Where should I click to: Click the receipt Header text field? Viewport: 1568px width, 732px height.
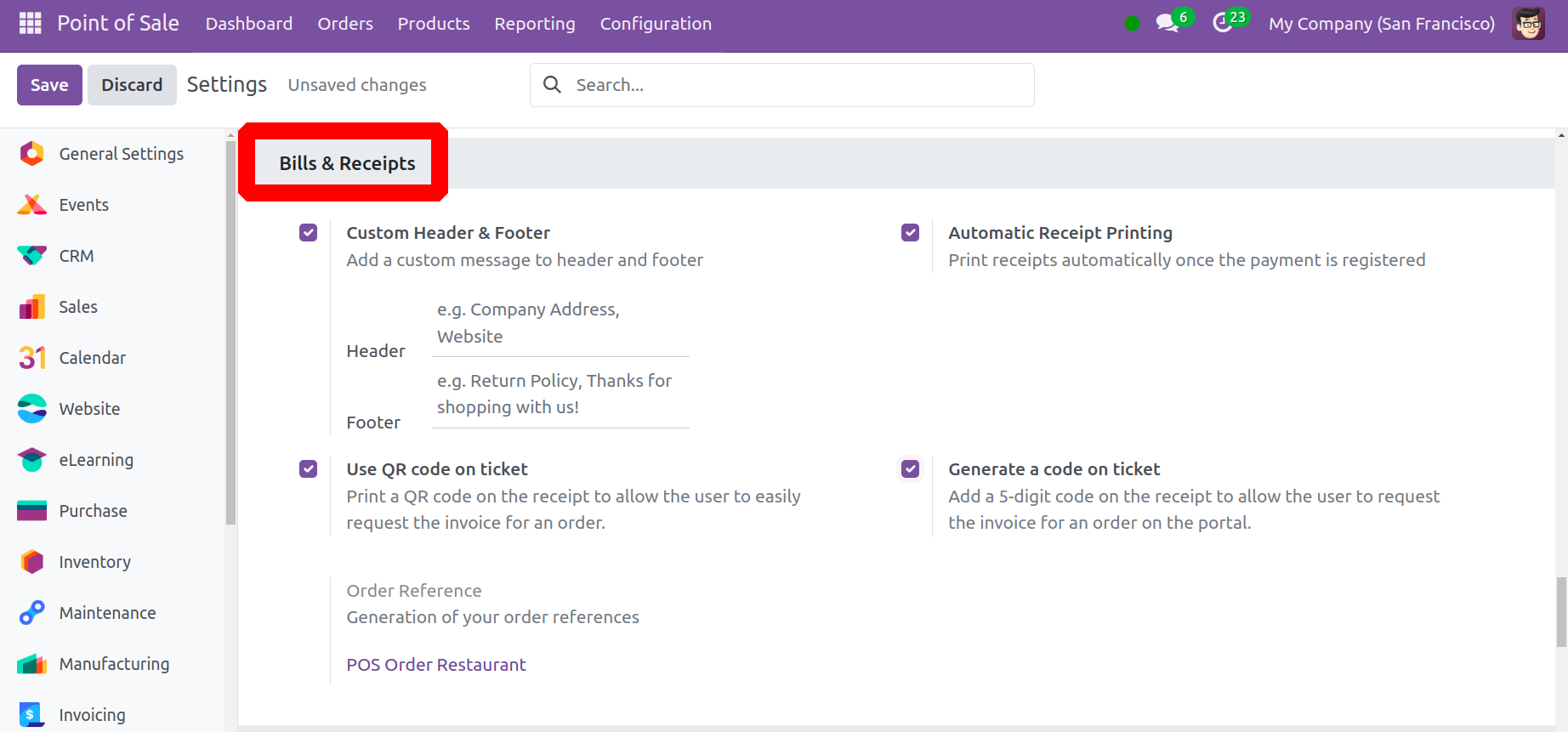(x=560, y=323)
